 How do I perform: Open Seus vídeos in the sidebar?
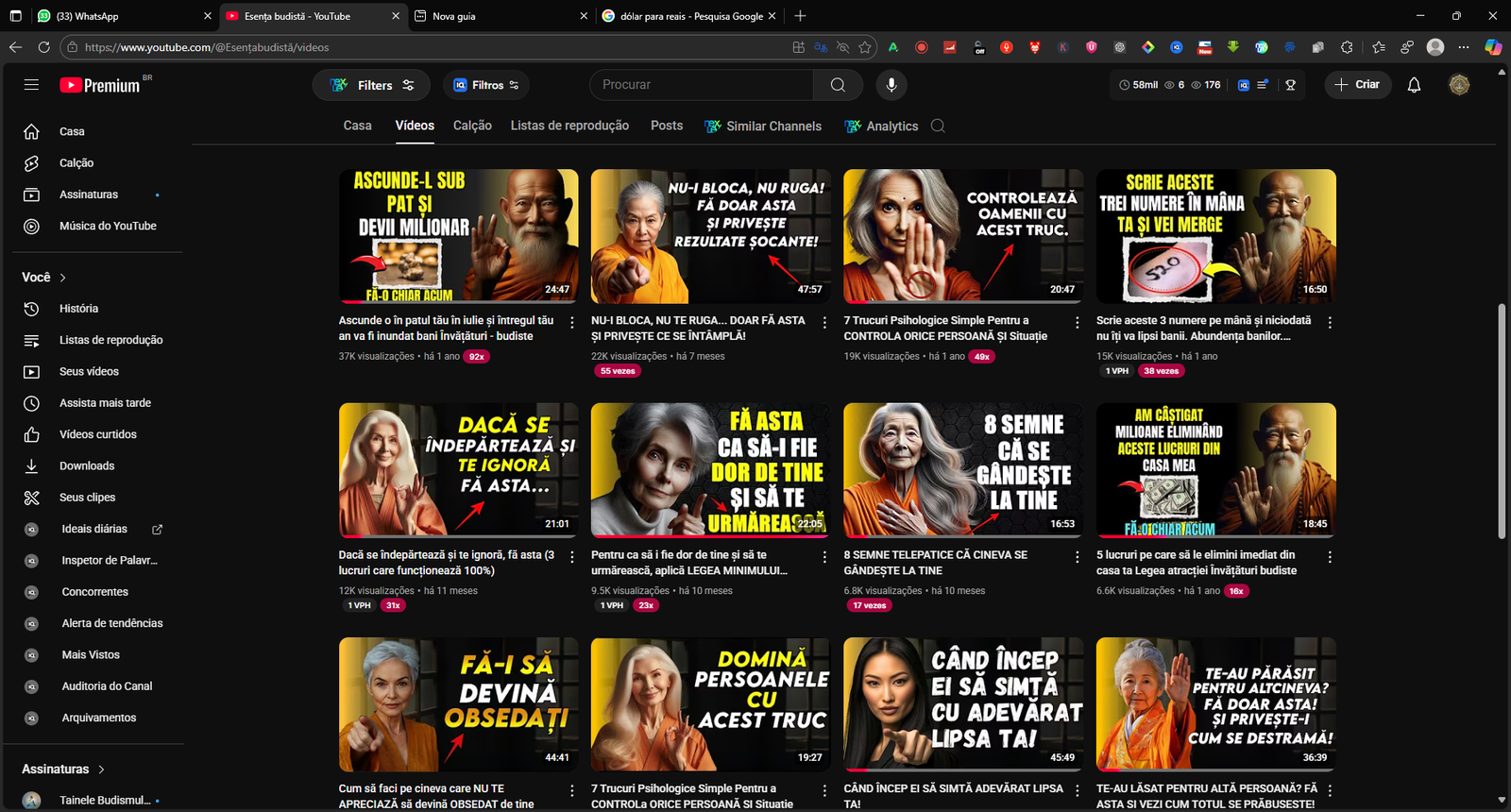click(x=89, y=372)
